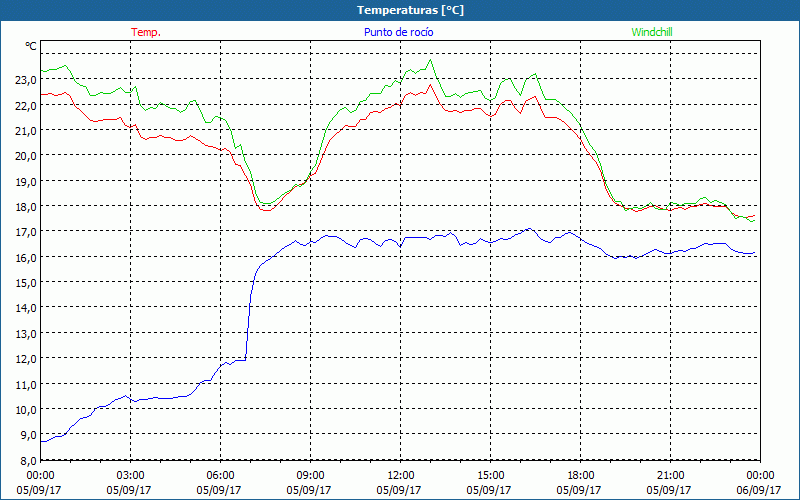The width and height of the screenshot is (800, 500).
Task: Click the 9,0 y-axis value
Action: [x=29, y=435]
